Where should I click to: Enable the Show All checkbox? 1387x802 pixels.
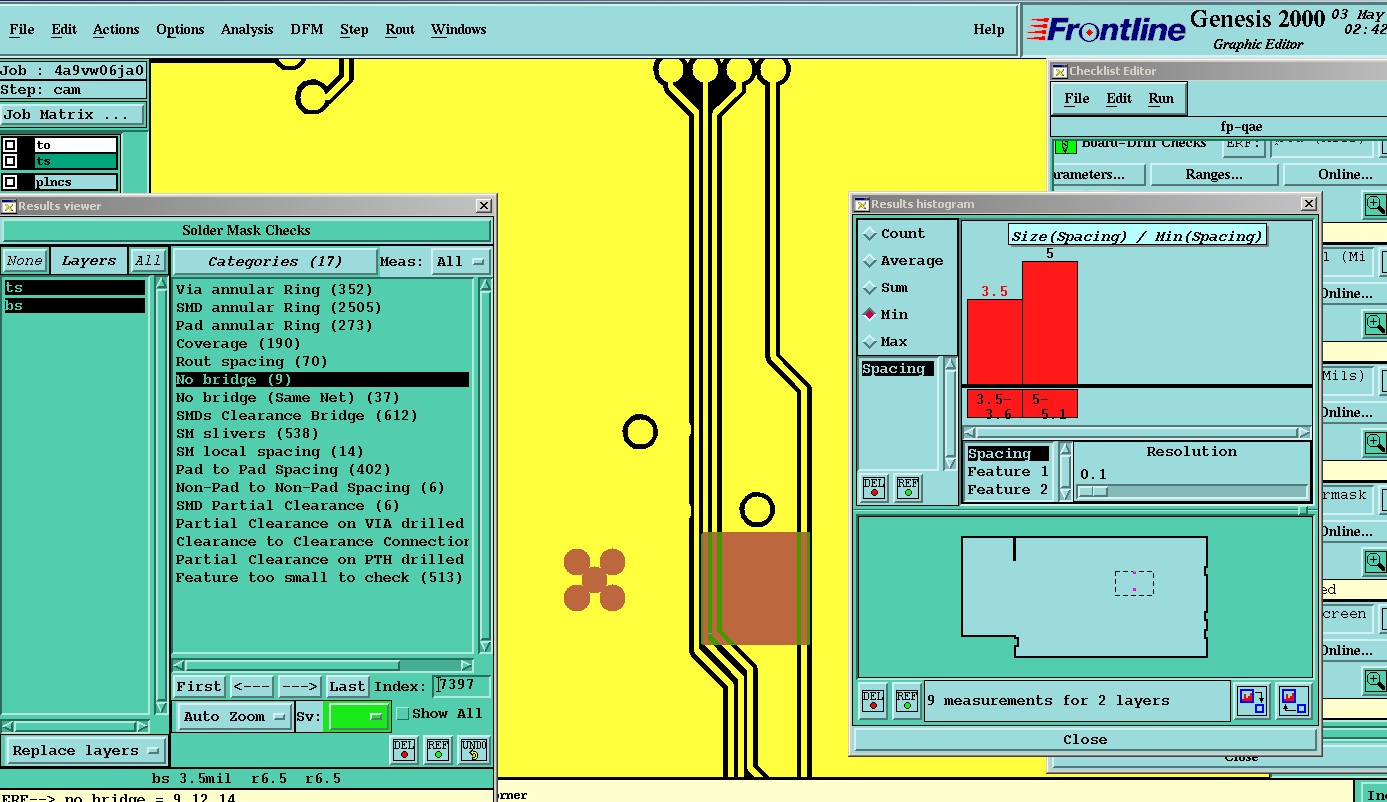click(x=402, y=714)
